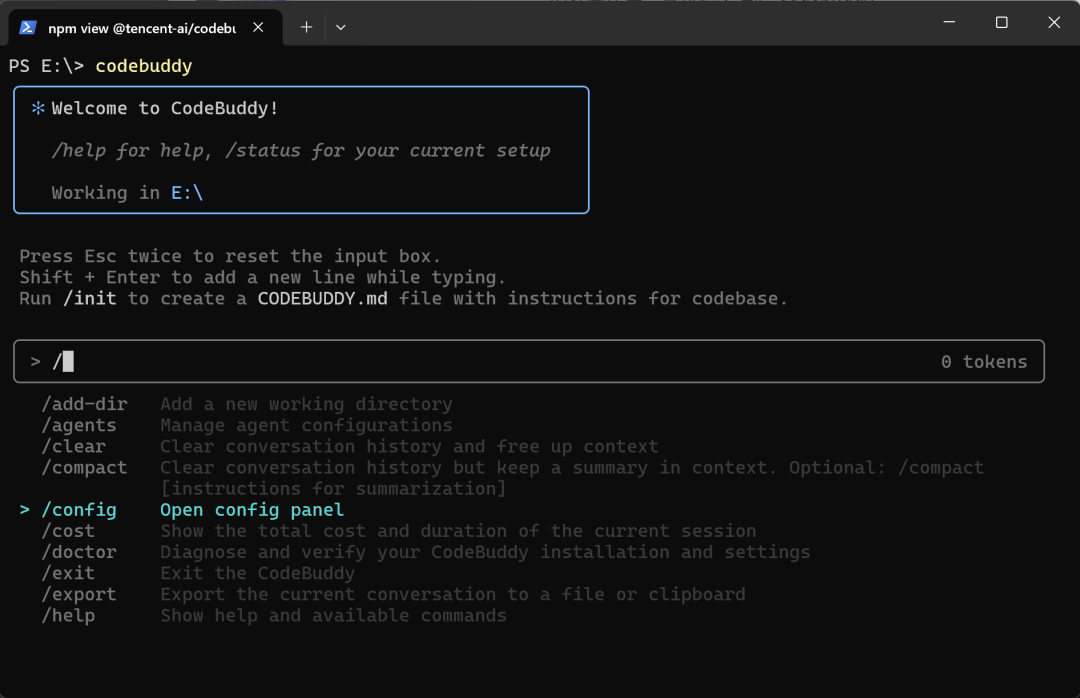Select the /doctor command
Image resolution: width=1080 pixels, height=698 pixels.
[78, 552]
